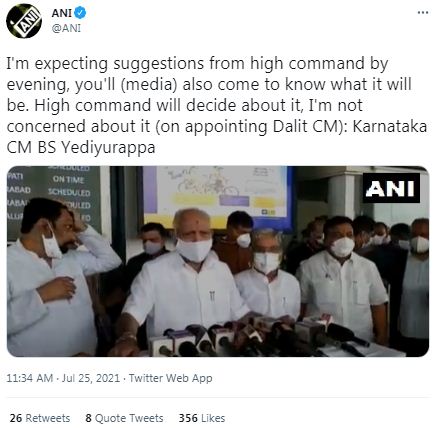The image size is (434, 428).
Task: Open the Twitter Web App source link
Action: pos(170,378)
